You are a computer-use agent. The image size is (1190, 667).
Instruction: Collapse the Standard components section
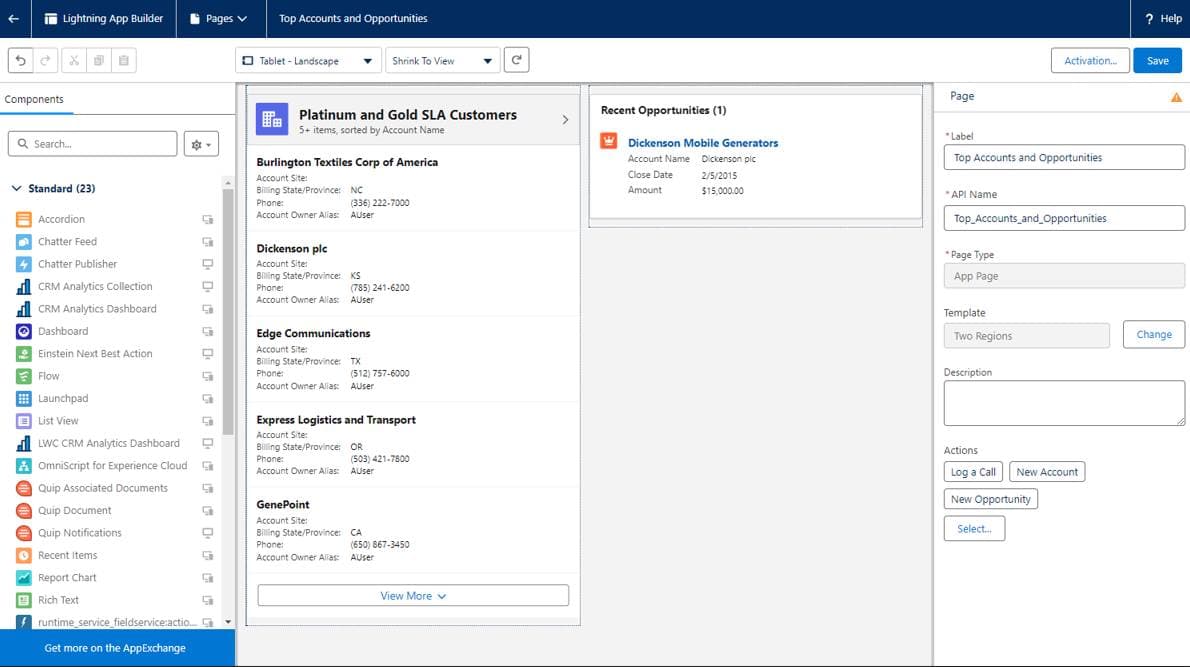click(17, 188)
